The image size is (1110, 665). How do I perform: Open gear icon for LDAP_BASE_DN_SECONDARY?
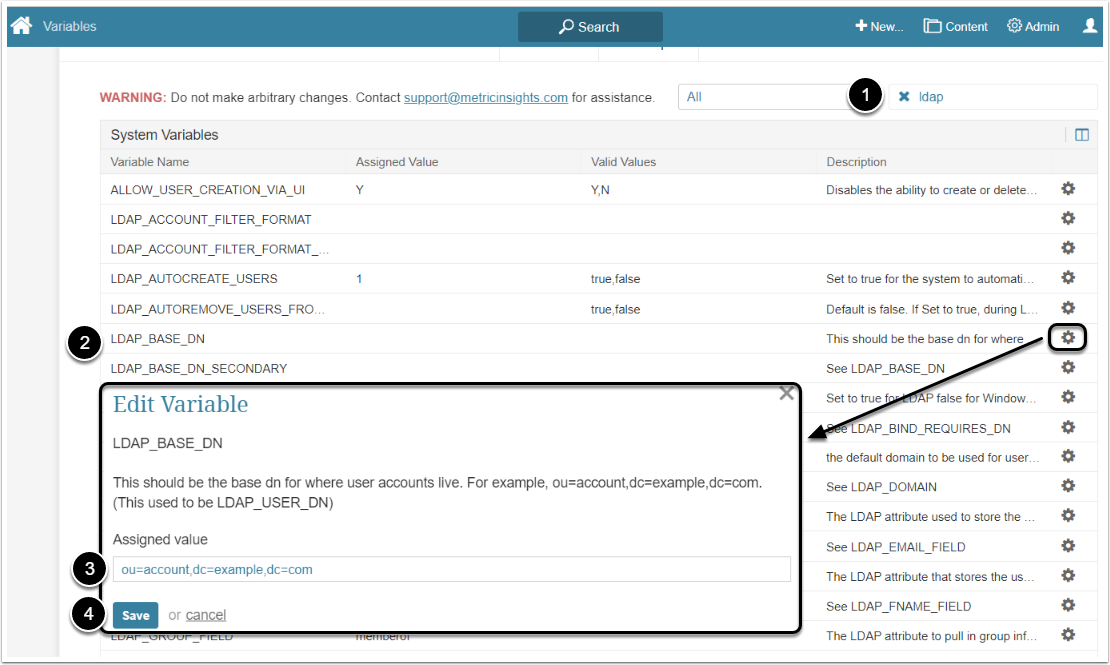(x=1068, y=368)
